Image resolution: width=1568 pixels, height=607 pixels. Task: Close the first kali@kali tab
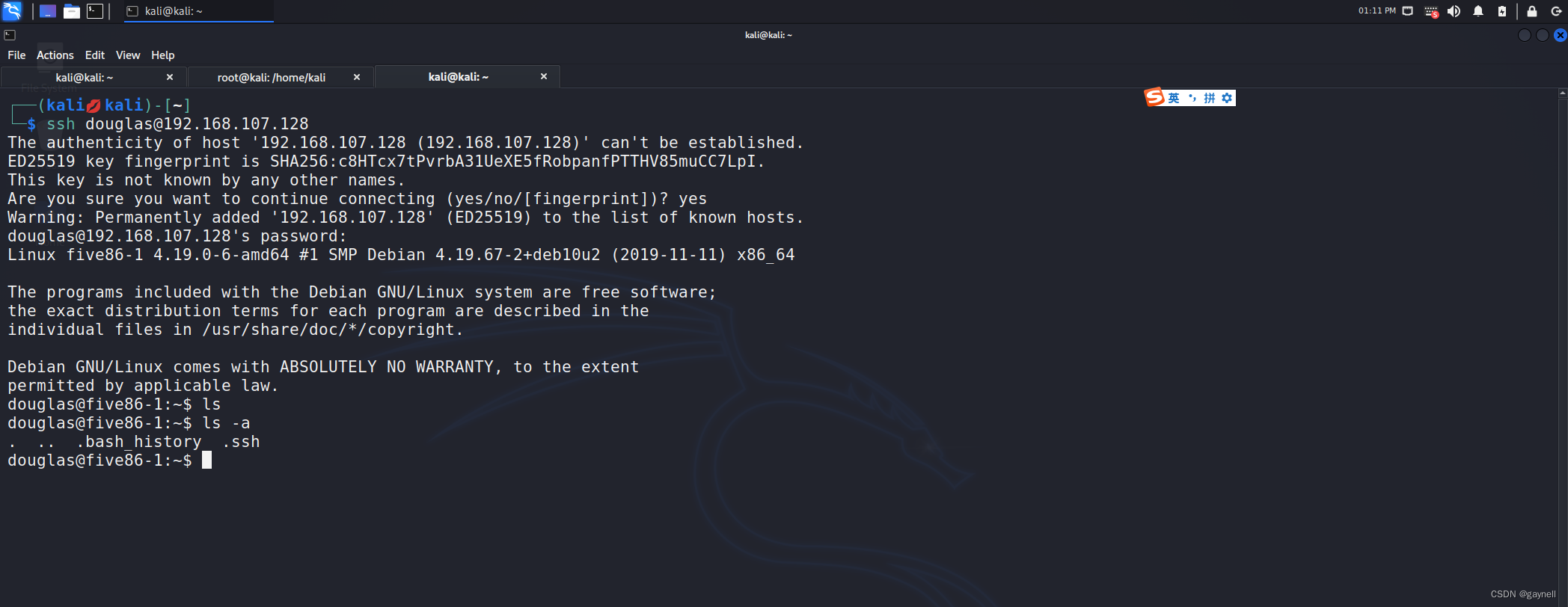pyautogui.click(x=170, y=77)
